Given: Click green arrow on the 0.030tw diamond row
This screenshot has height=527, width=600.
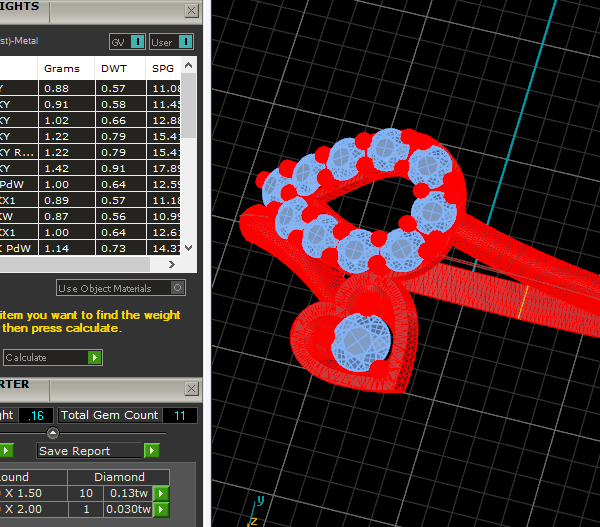Looking at the screenshot, I should (x=161, y=510).
